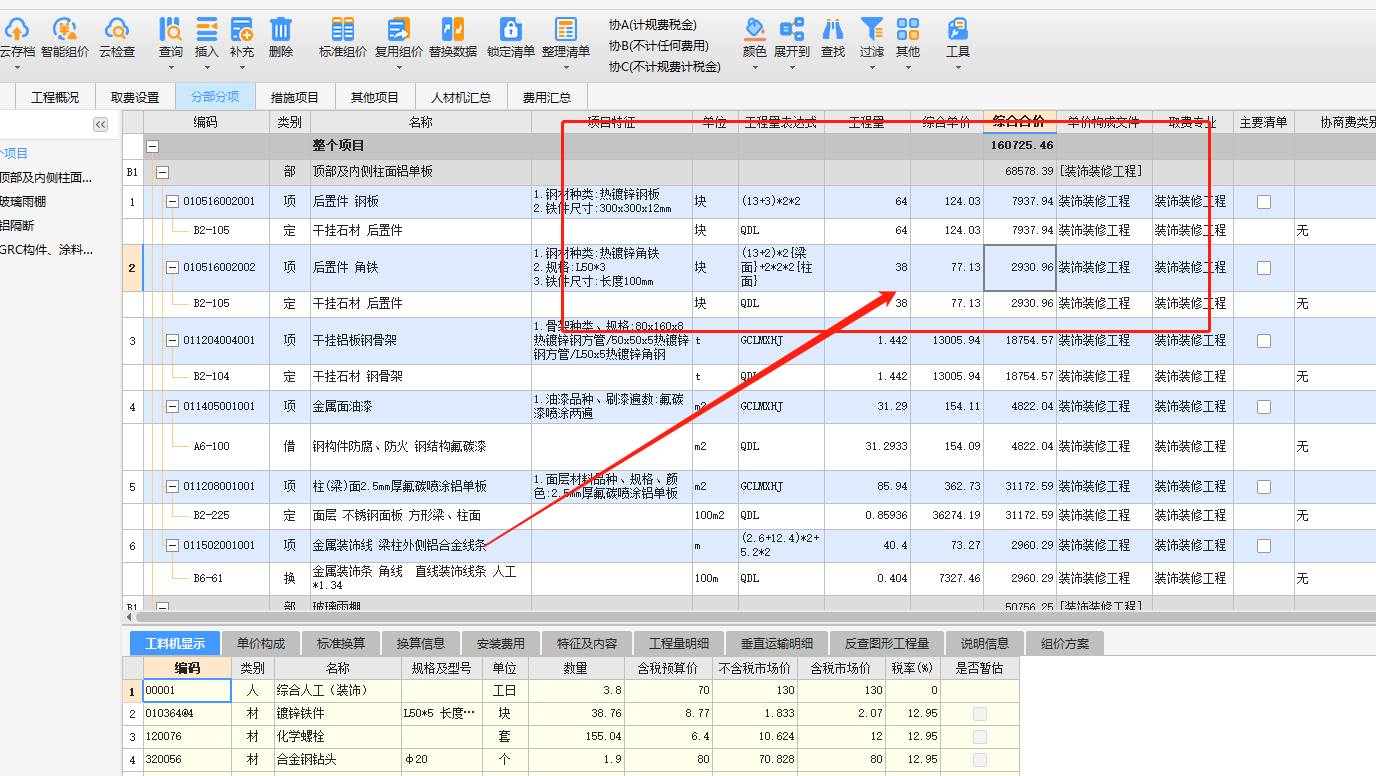The height and width of the screenshot is (776, 1376).
Task: Select 铝隔断 in left tree
Action: click(x=16, y=226)
